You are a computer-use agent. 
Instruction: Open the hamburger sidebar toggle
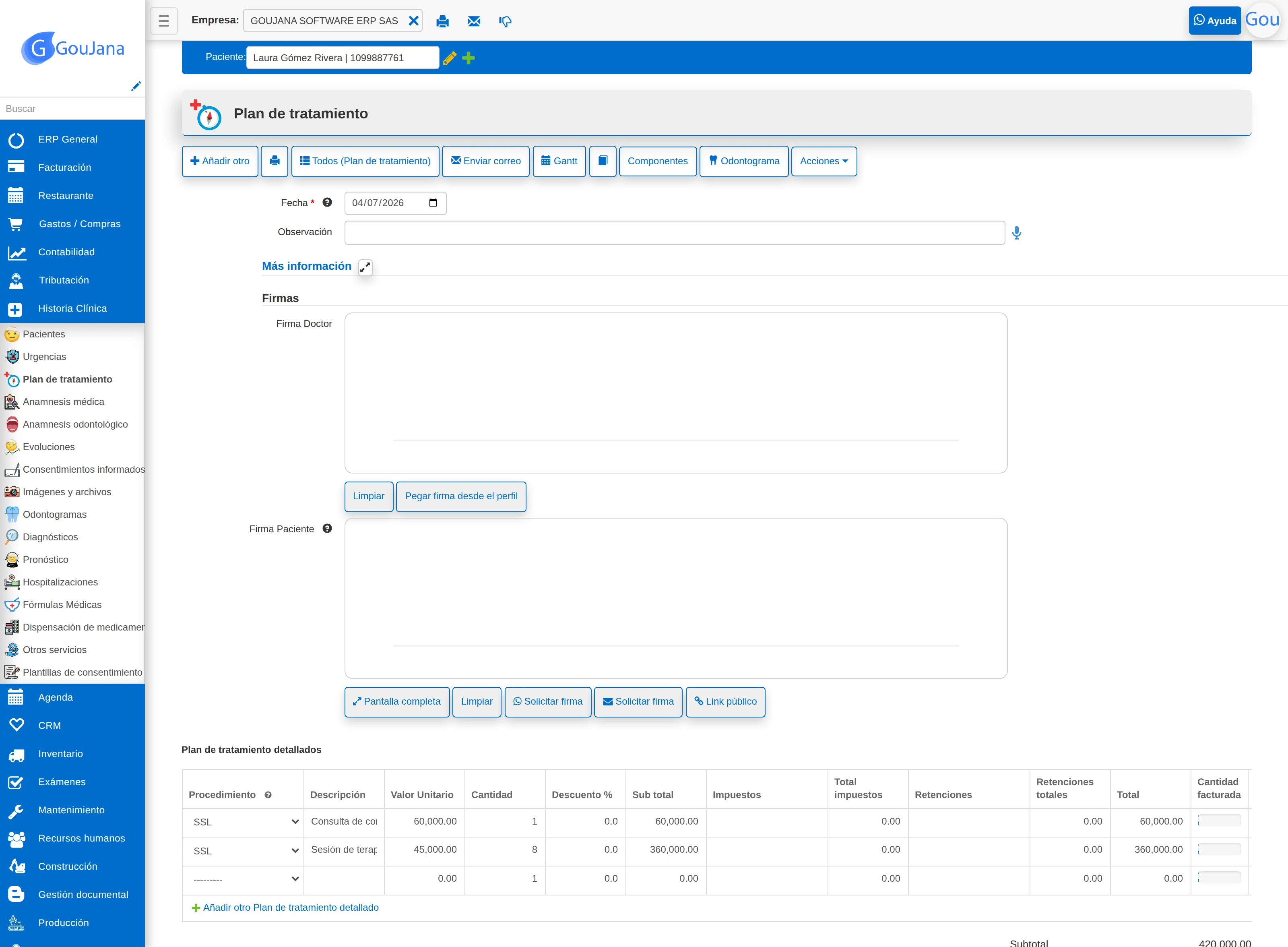pyautogui.click(x=164, y=21)
